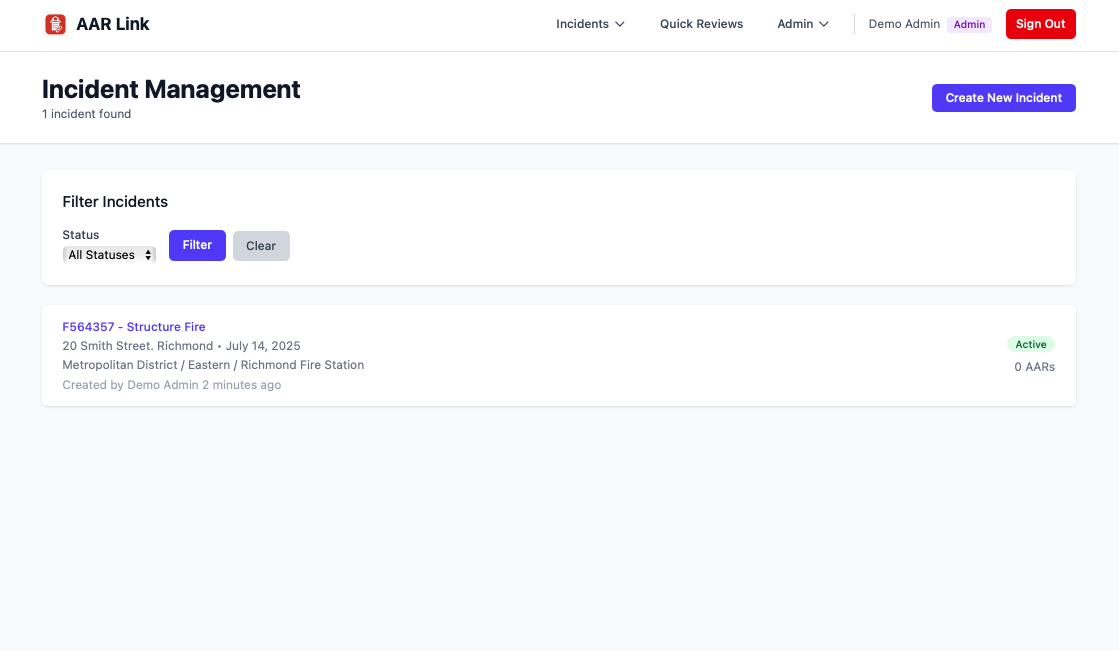Open incident F564357 - Structure Fire
Screen dimensions: 1119x651
pyautogui.click(x=133, y=326)
